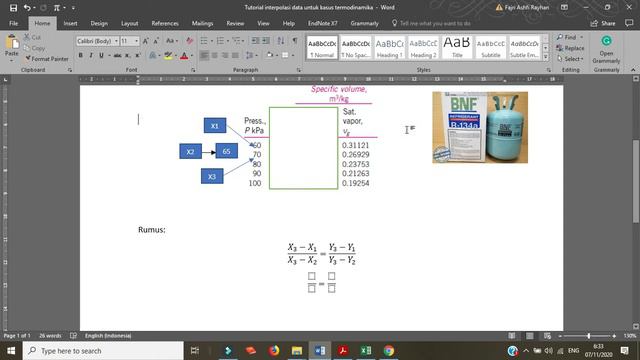The width and height of the screenshot is (640, 360).
Task: Expand numbering list dropdown
Action: coord(228,40)
